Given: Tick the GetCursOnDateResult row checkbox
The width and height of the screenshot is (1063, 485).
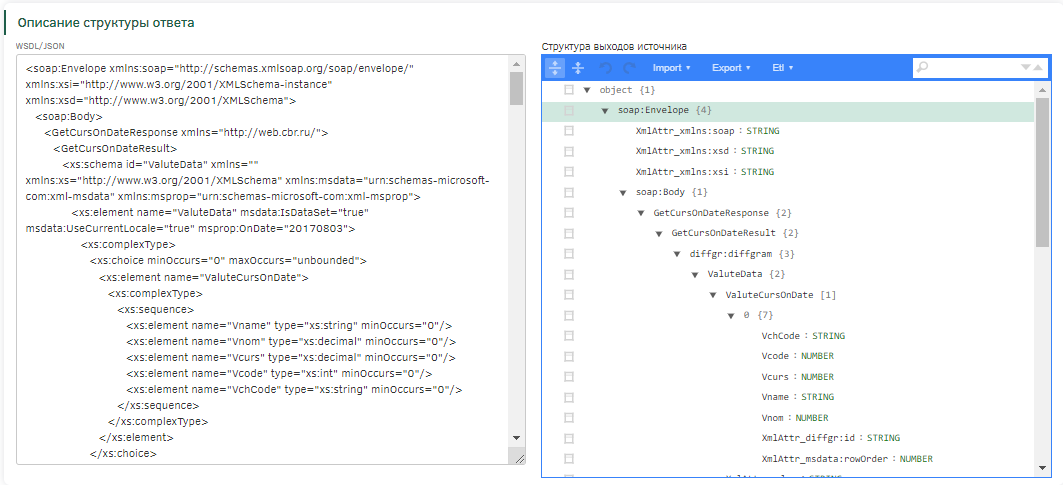Looking at the screenshot, I should coord(569,233).
